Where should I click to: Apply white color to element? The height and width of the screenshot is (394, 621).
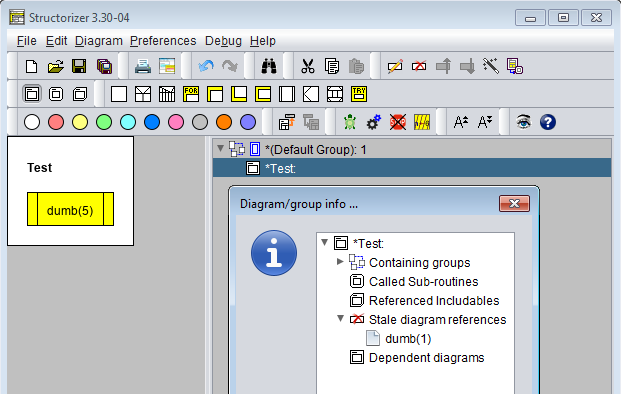(32, 122)
